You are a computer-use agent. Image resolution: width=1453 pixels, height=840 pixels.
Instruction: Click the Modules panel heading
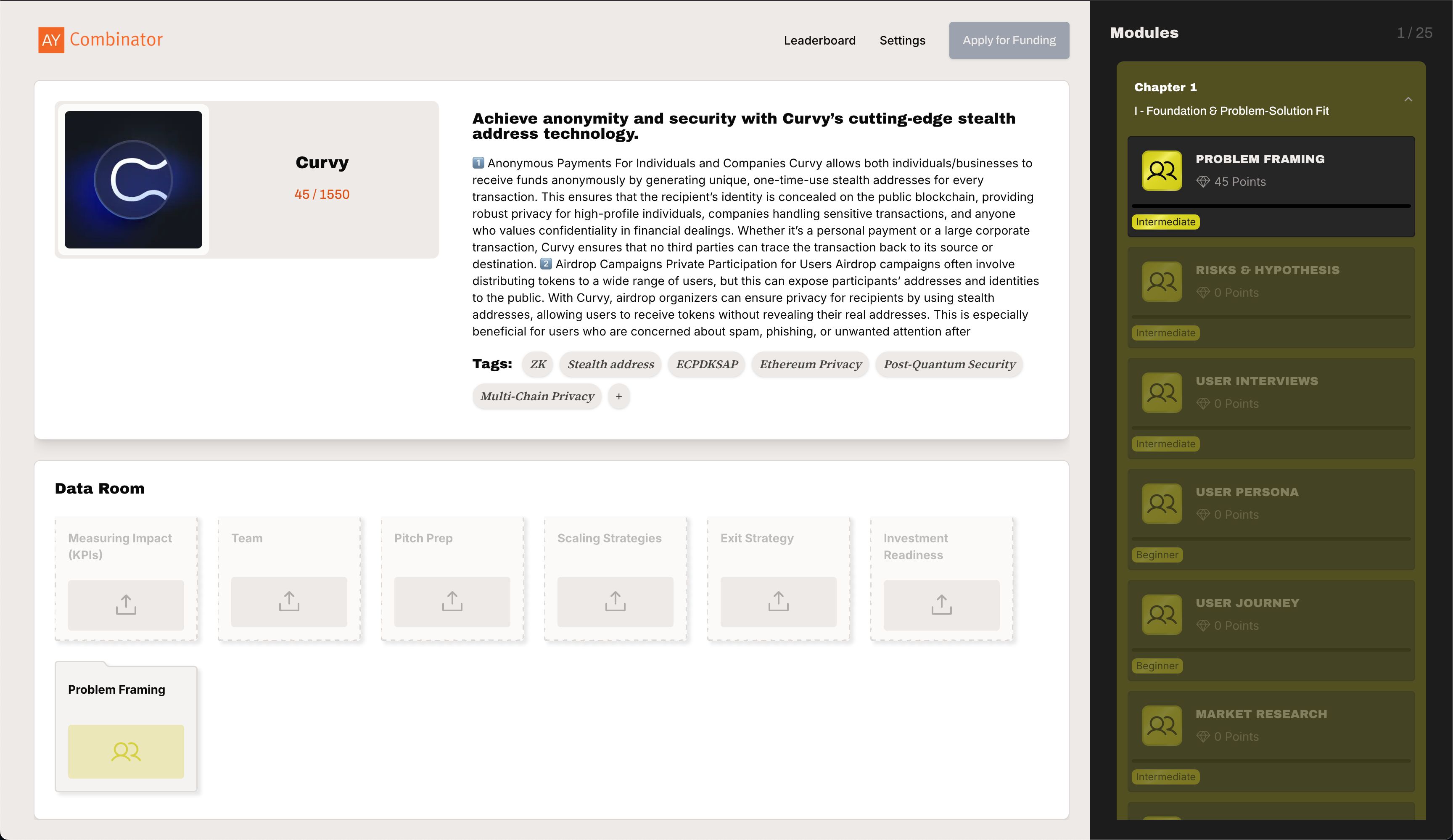point(1144,33)
